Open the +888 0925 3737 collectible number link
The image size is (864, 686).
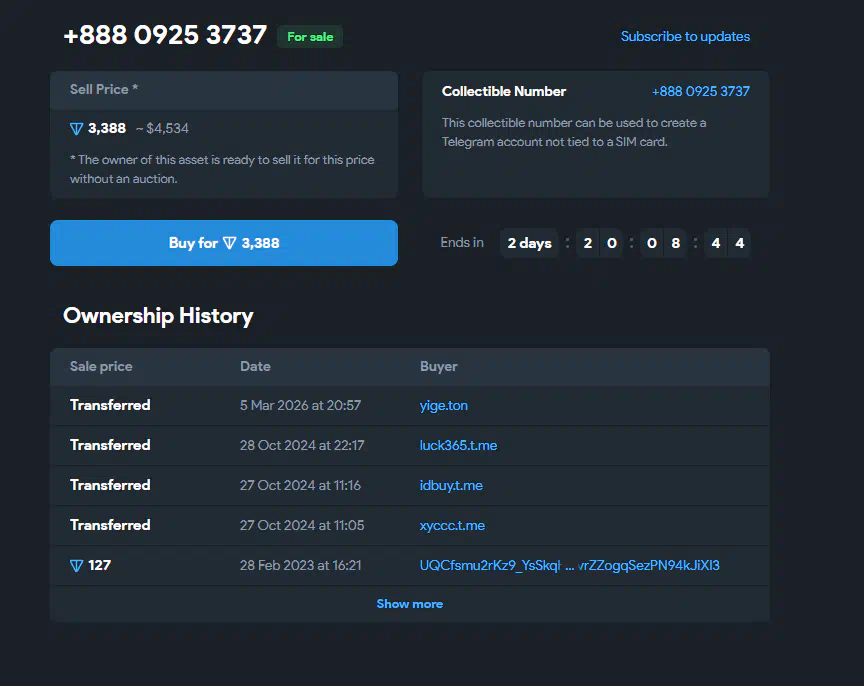point(700,91)
